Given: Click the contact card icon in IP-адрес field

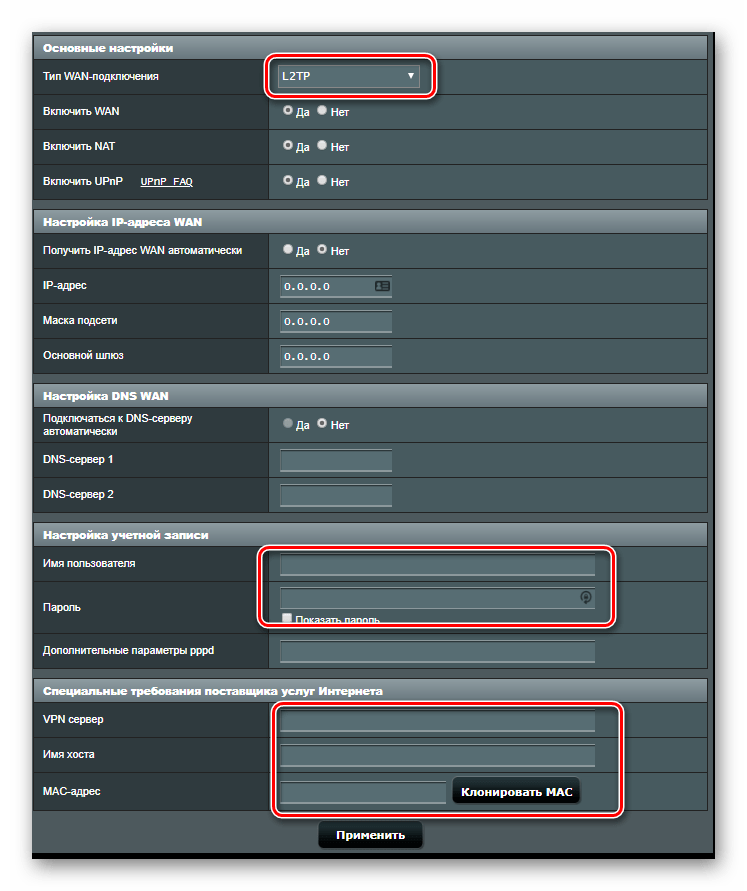Looking at the screenshot, I should click(382, 286).
